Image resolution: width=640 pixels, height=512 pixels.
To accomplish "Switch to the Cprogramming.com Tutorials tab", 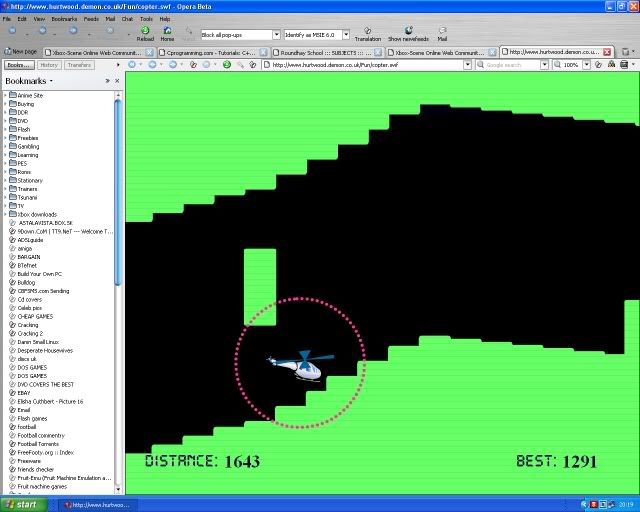I will click(x=212, y=52).
